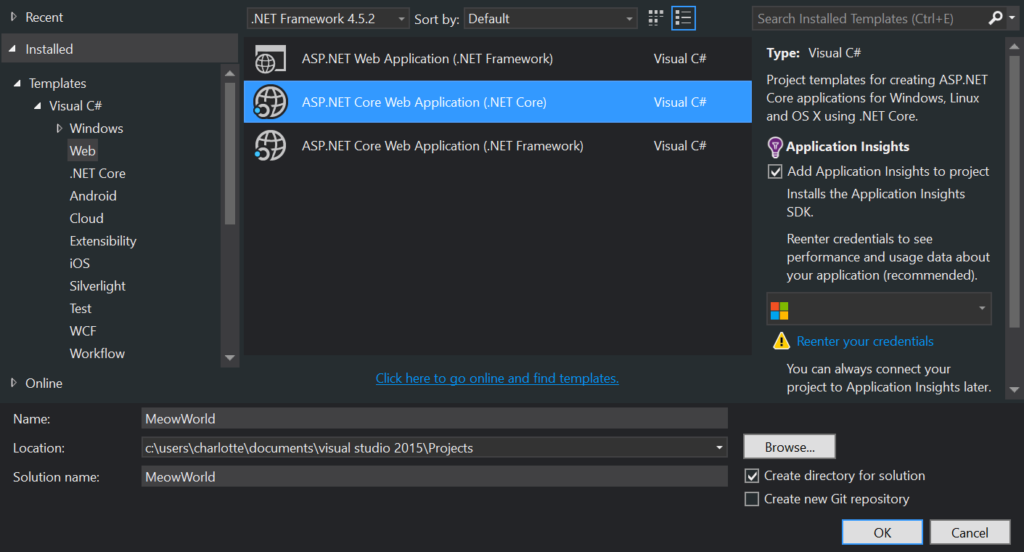The height and width of the screenshot is (552, 1024).
Task: Switch to small icons list view
Action: tap(684, 18)
